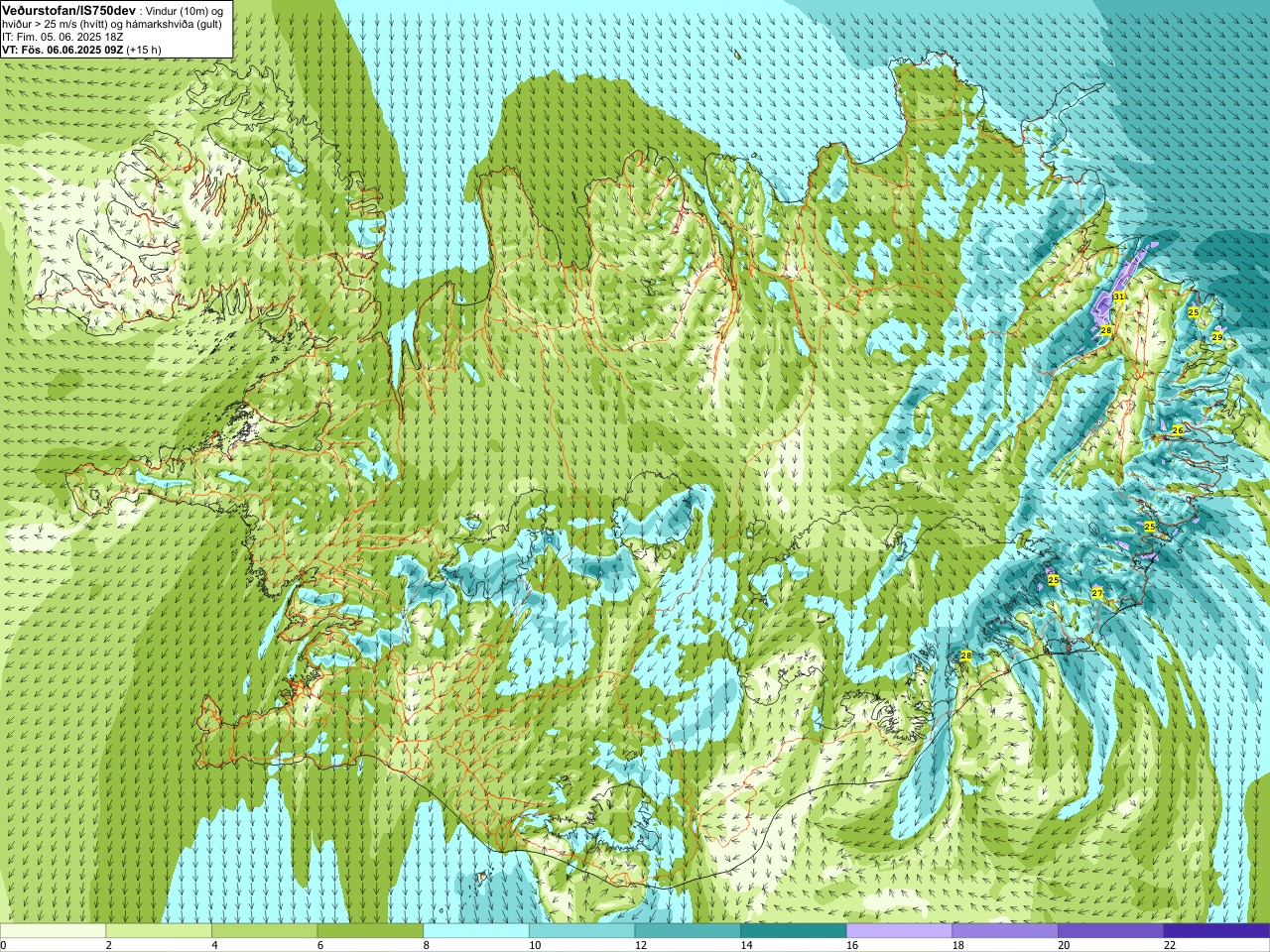Click the 'VT: Fös. 06.06.2025 09Z' valid time
Viewport: 1270px width, 952px height.
[x=63, y=50]
